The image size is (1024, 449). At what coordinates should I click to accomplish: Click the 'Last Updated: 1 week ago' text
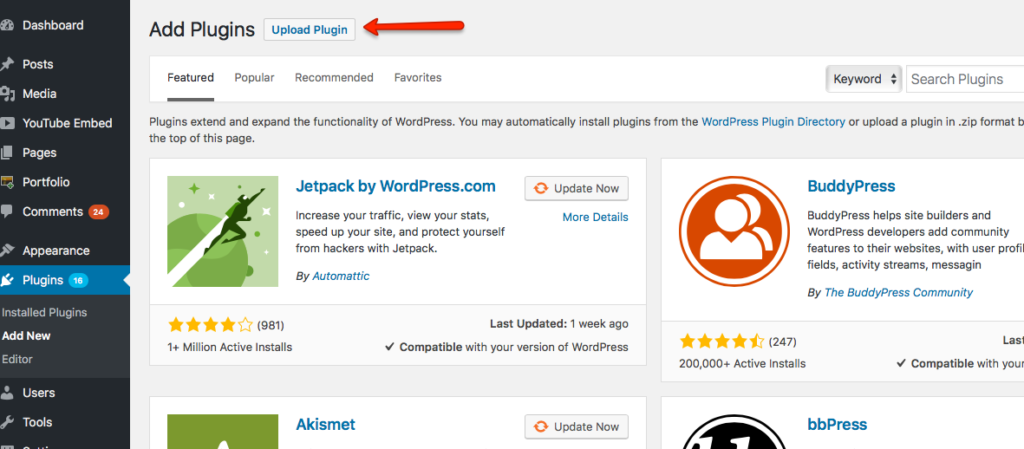(x=559, y=324)
